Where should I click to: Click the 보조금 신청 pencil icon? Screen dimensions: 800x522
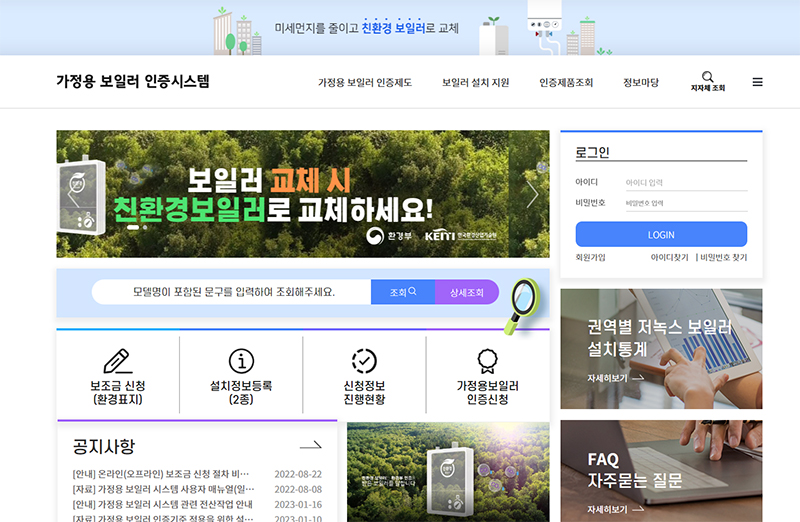click(118, 360)
